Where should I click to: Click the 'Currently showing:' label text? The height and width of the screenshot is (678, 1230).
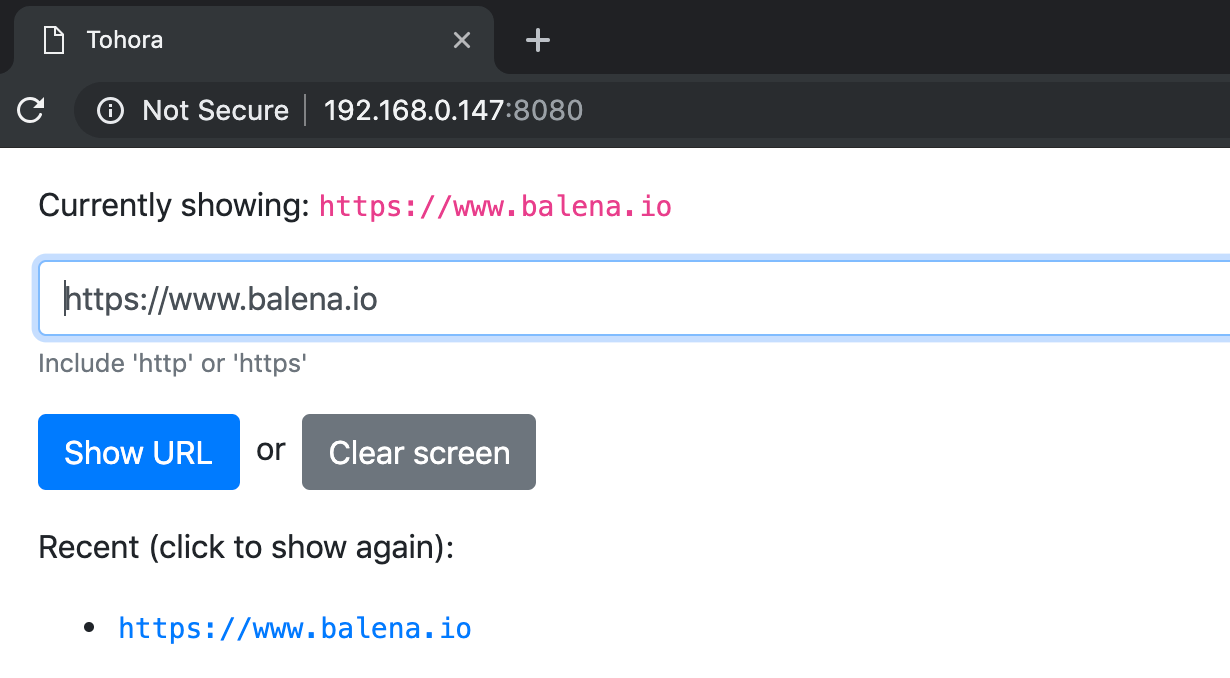click(x=174, y=206)
